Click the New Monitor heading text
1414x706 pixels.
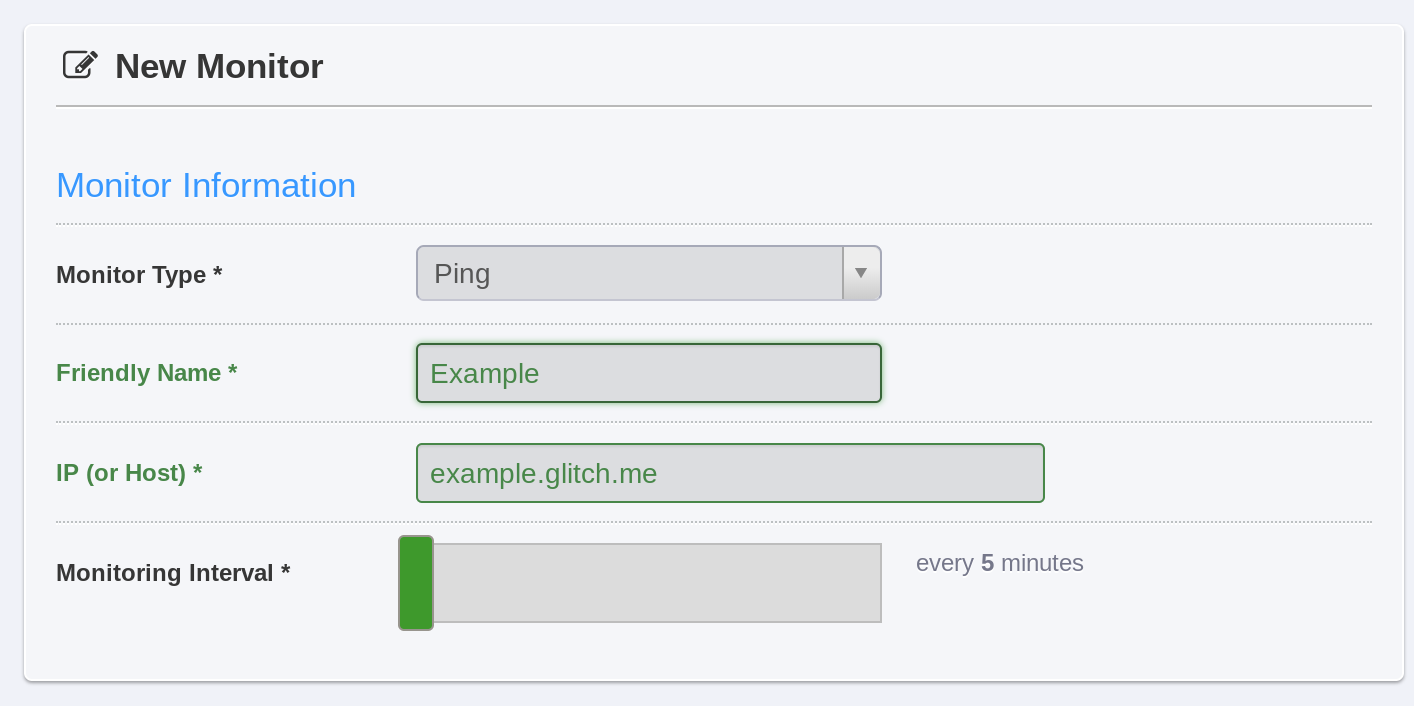(x=219, y=67)
